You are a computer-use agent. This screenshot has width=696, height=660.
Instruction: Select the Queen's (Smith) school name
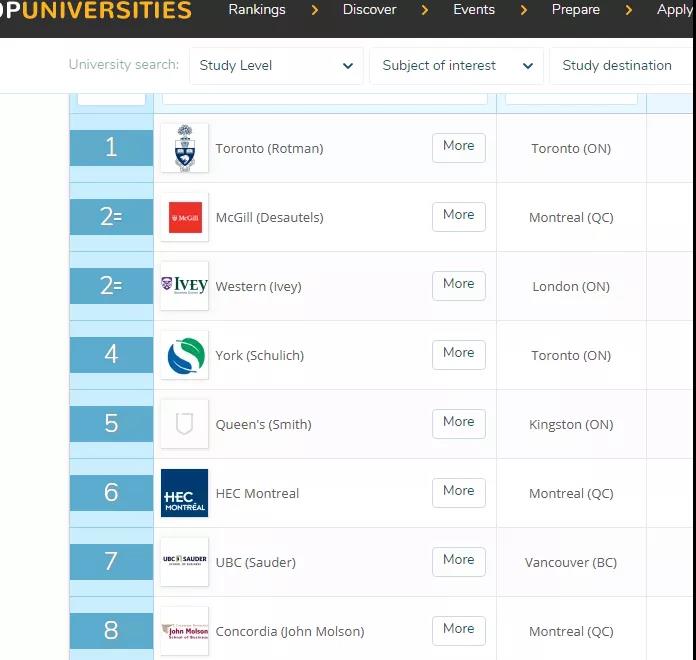(x=263, y=425)
